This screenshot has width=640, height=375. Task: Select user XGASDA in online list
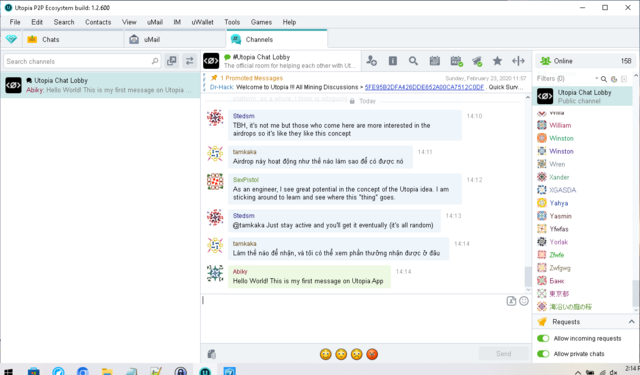click(x=562, y=190)
